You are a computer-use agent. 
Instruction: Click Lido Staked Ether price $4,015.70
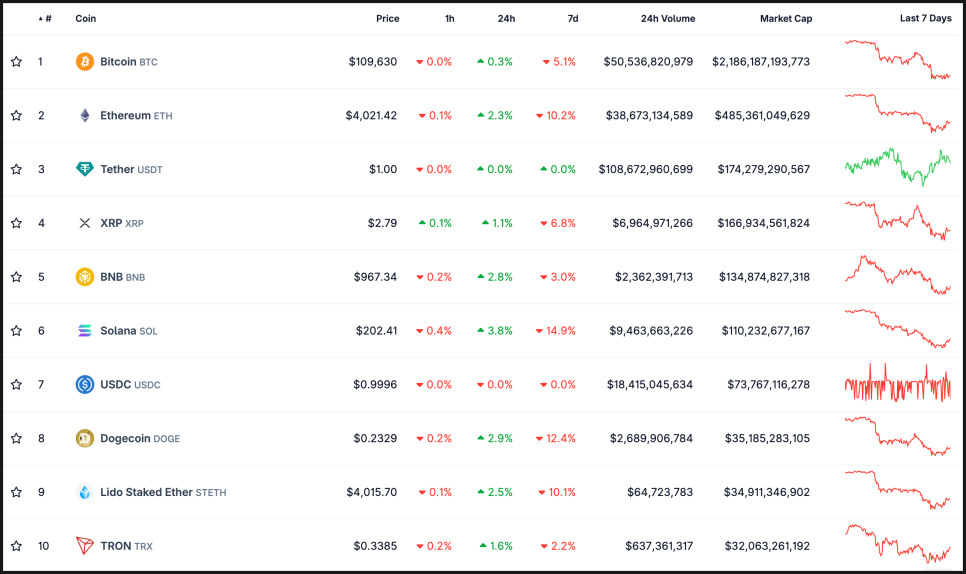pyautogui.click(x=371, y=492)
